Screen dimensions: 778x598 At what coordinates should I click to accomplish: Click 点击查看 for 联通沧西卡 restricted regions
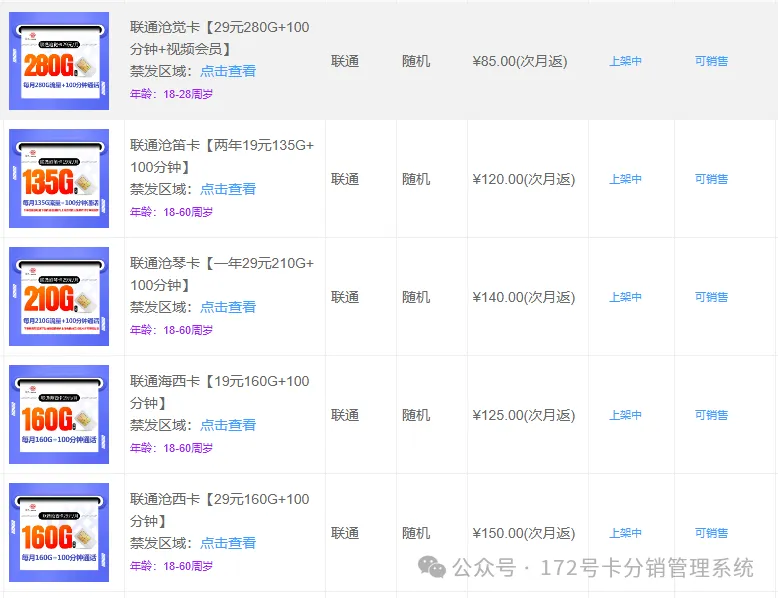[x=227, y=543]
